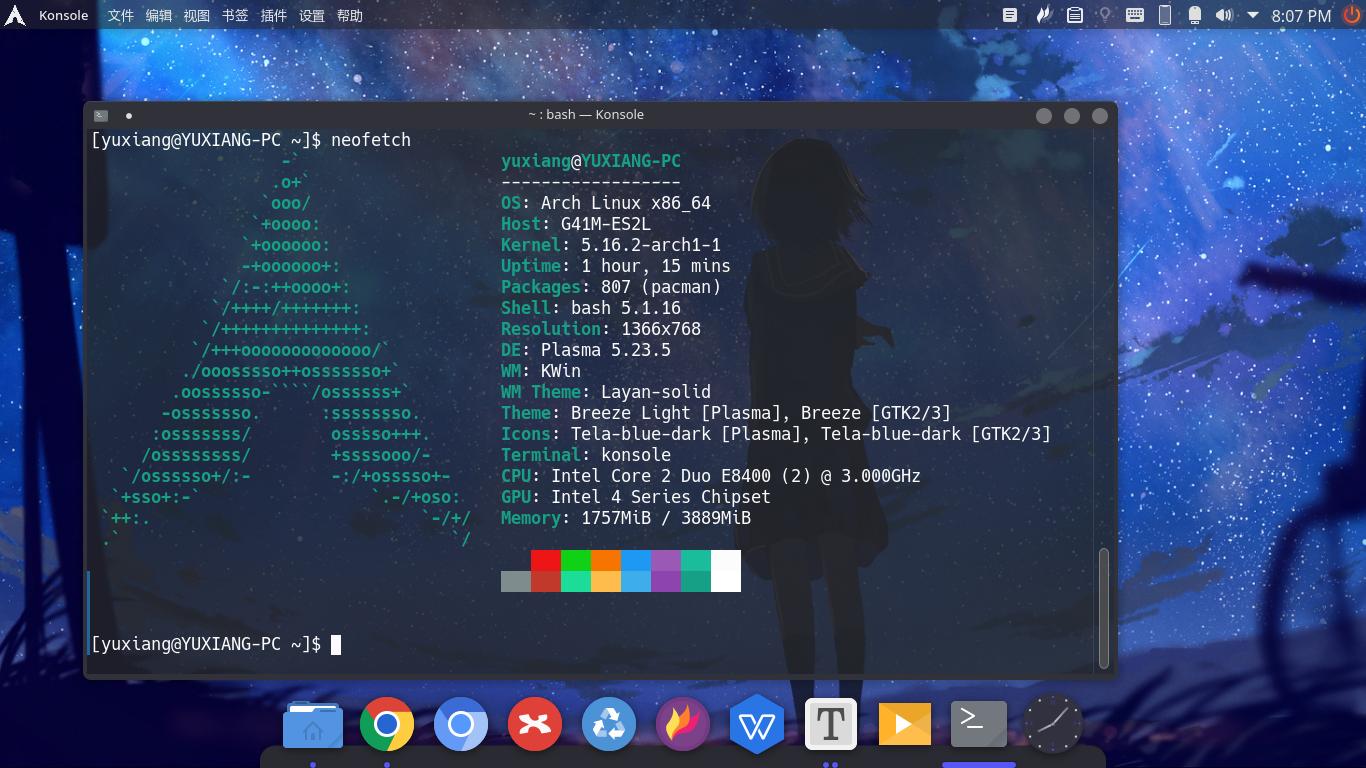Click the "Kernel: 5.16.2-arch1-1" line
The width and height of the screenshot is (1366, 768).
(611, 245)
